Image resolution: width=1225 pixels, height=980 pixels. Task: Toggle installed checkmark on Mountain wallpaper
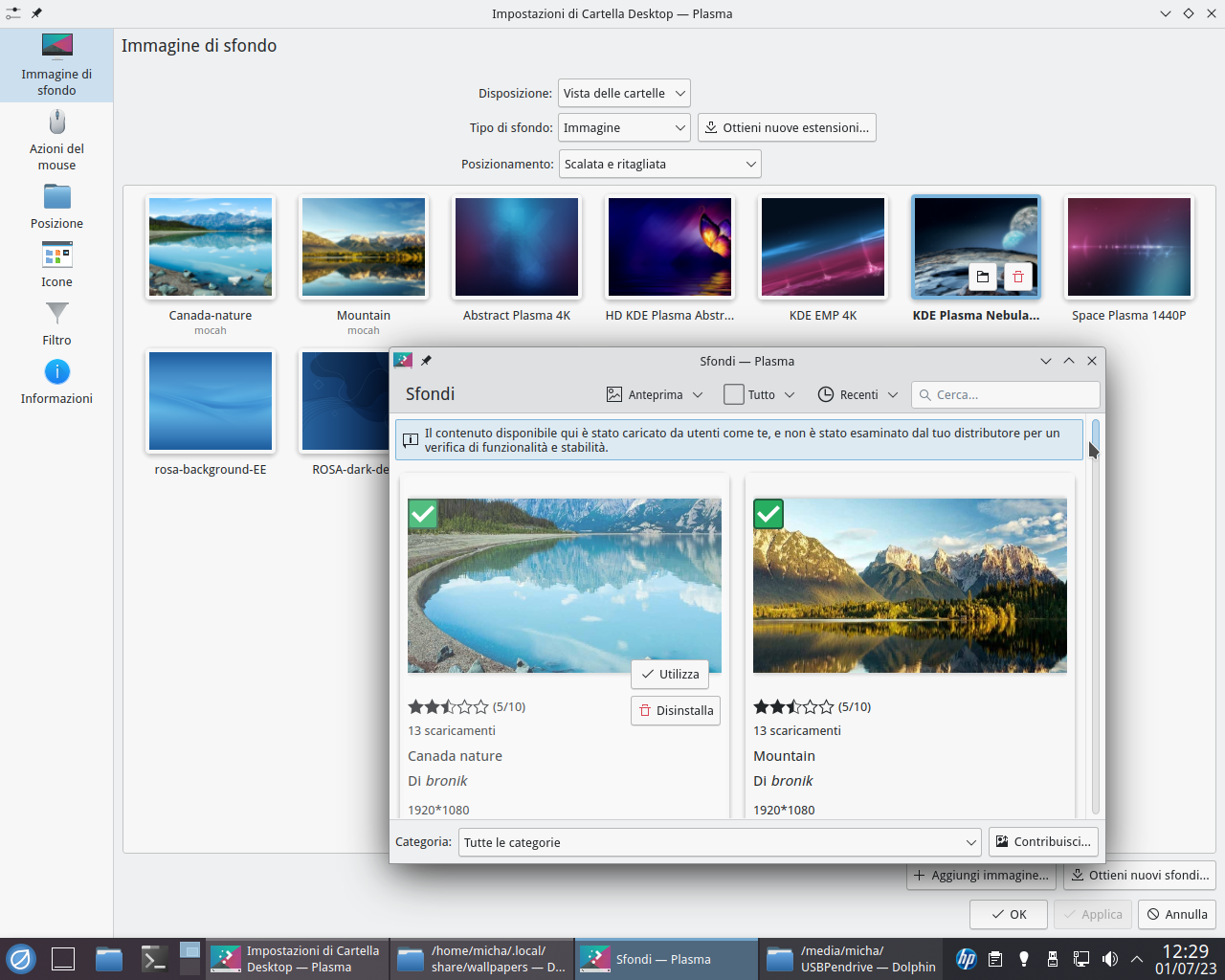[768, 514]
